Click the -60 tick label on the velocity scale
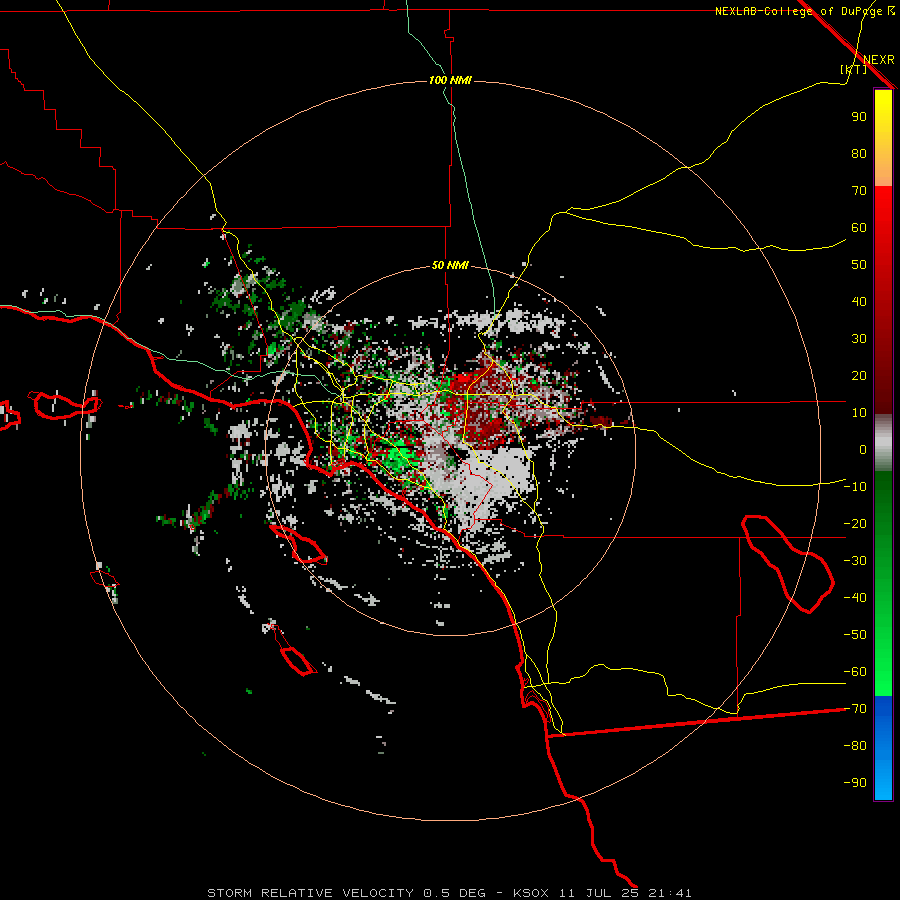 point(855,672)
